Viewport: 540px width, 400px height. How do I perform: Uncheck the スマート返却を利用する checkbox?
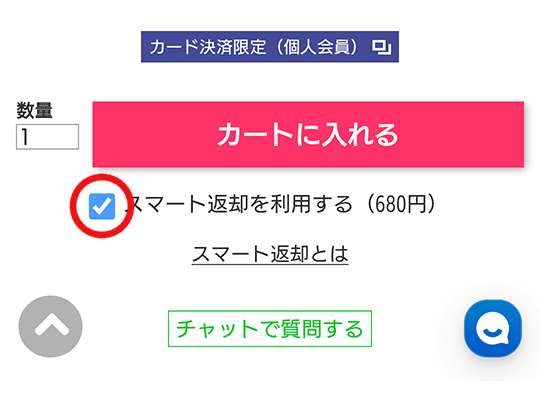pos(102,206)
